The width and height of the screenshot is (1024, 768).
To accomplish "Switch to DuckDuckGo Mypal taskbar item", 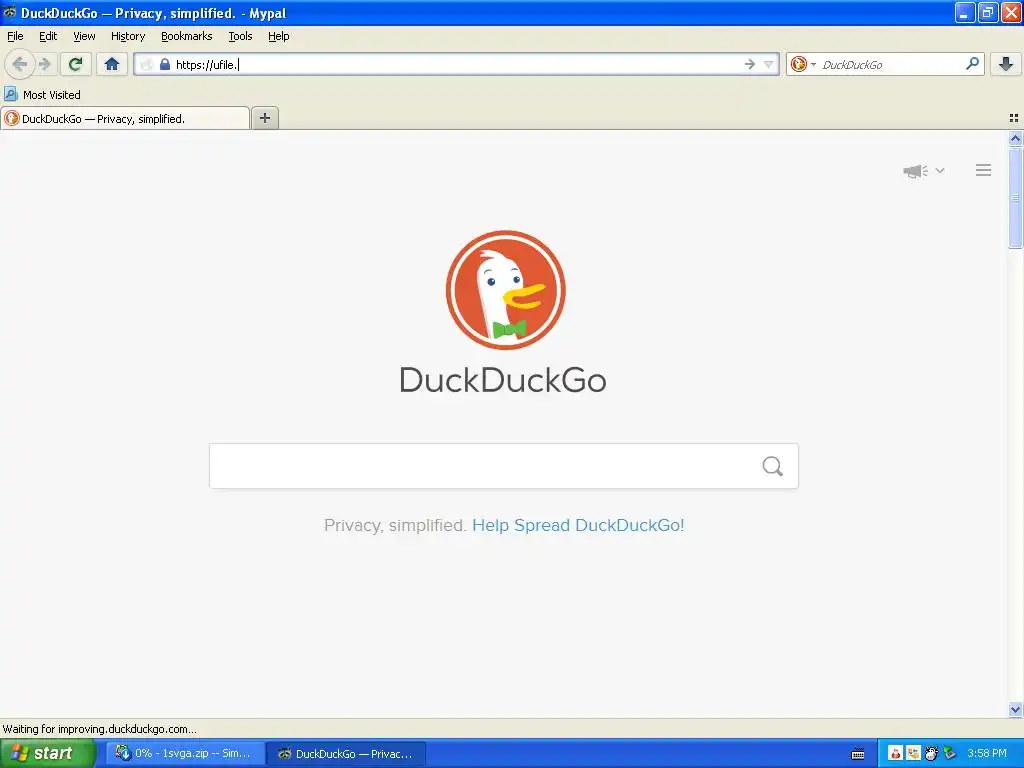I will (x=347, y=753).
